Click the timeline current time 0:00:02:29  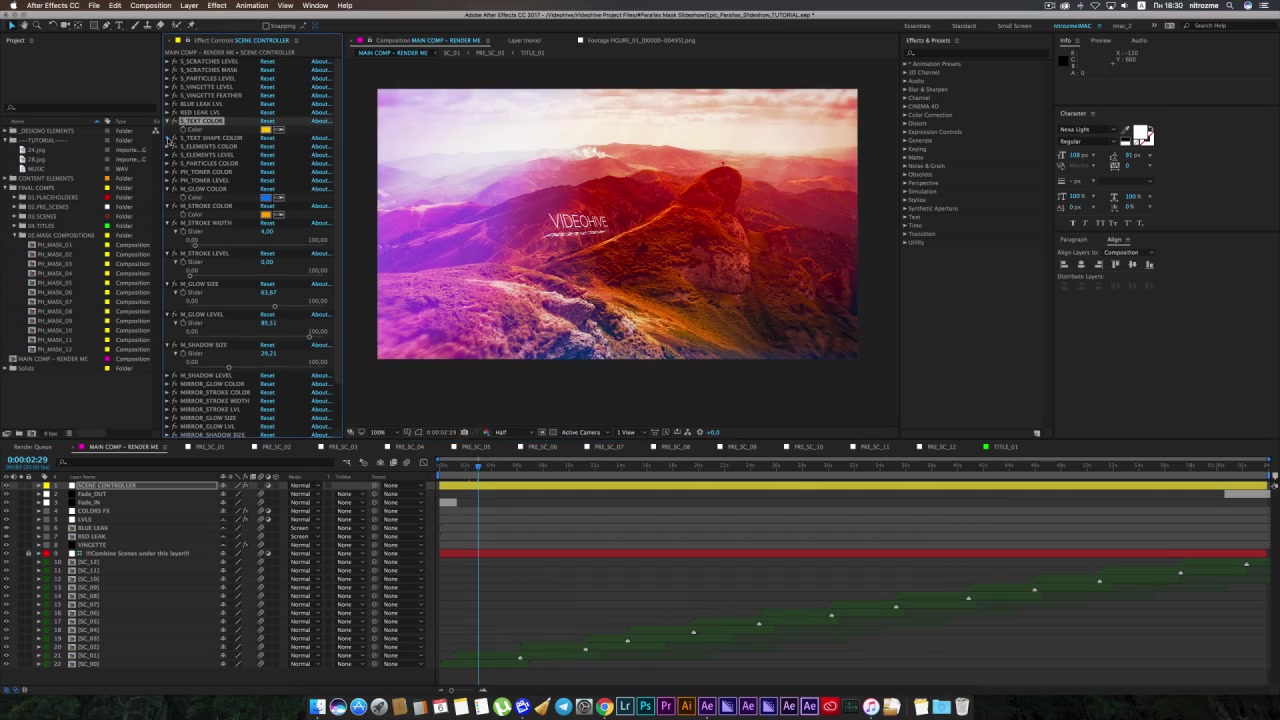(27, 460)
